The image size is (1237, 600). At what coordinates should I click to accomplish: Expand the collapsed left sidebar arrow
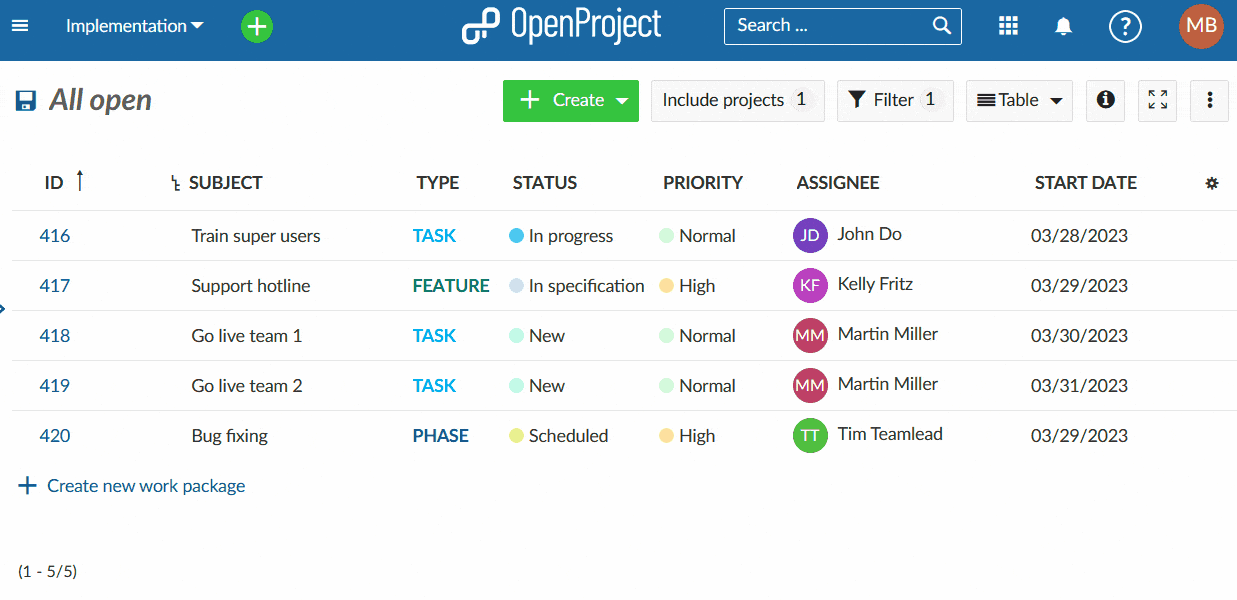point(4,309)
